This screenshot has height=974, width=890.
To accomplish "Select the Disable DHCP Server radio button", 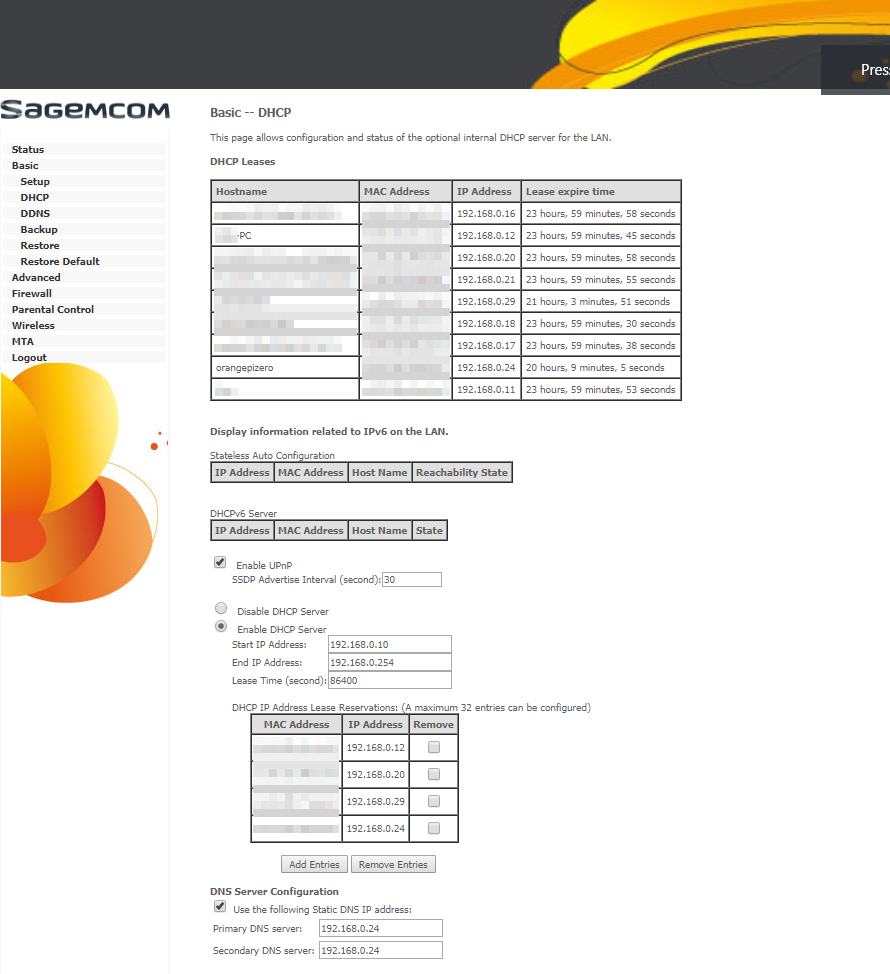I will (221, 608).
